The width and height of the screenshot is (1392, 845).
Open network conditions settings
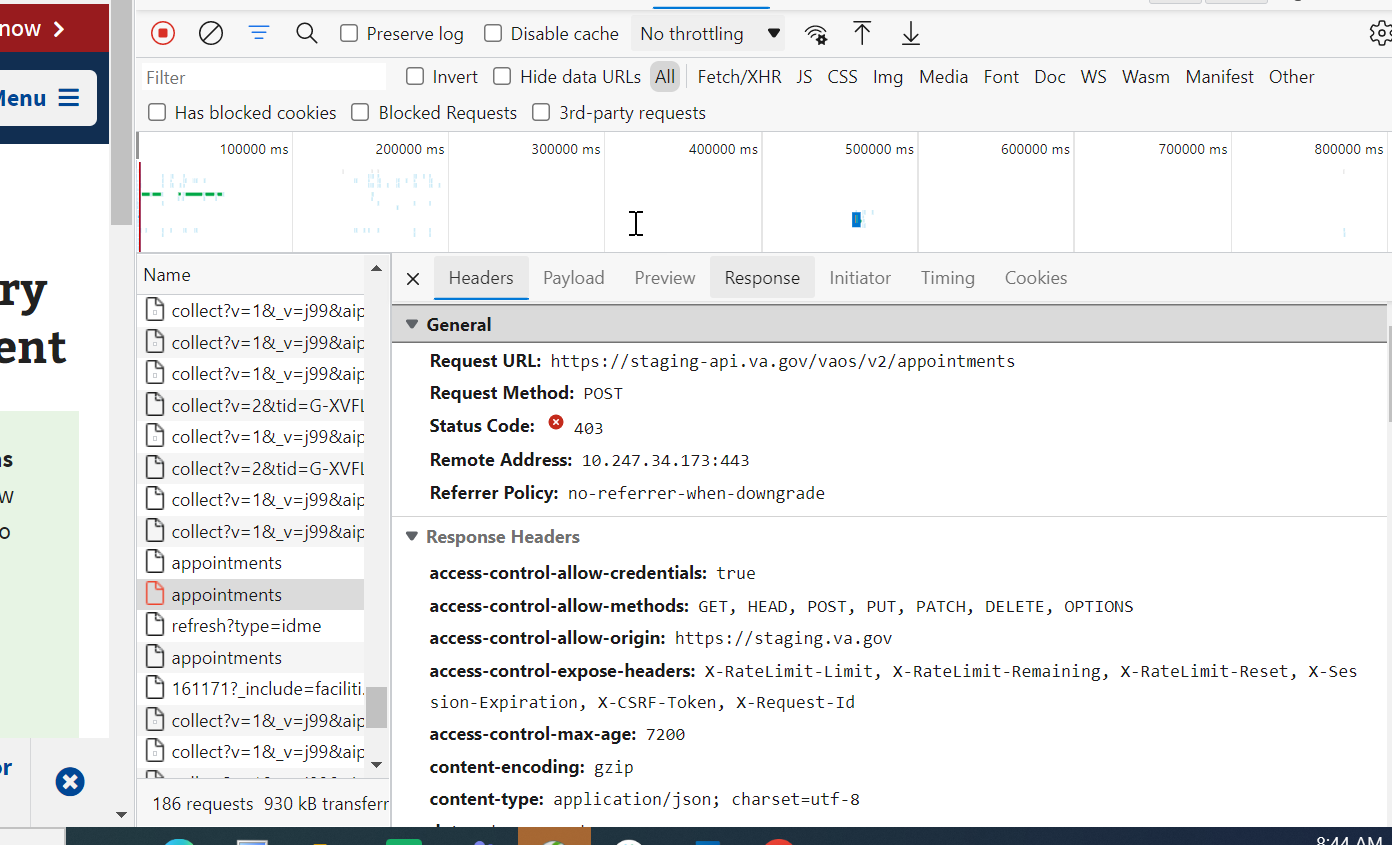pyautogui.click(x=816, y=33)
